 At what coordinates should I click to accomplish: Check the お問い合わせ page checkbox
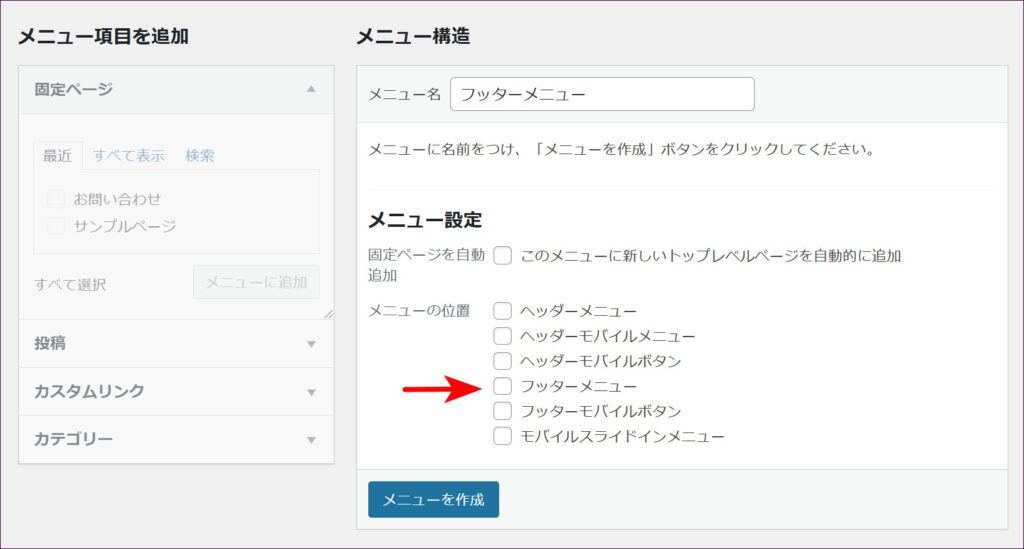[56, 199]
